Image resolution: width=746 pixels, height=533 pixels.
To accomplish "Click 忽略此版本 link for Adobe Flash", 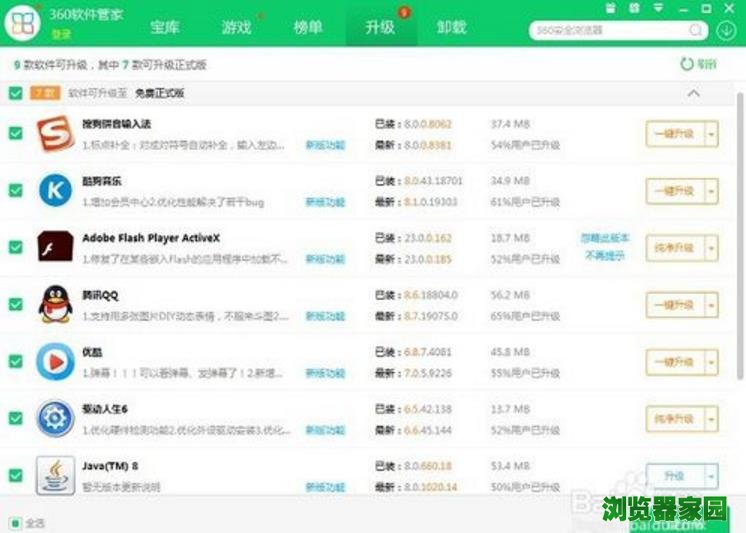I will pyautogui.click(x=605, y=238).
